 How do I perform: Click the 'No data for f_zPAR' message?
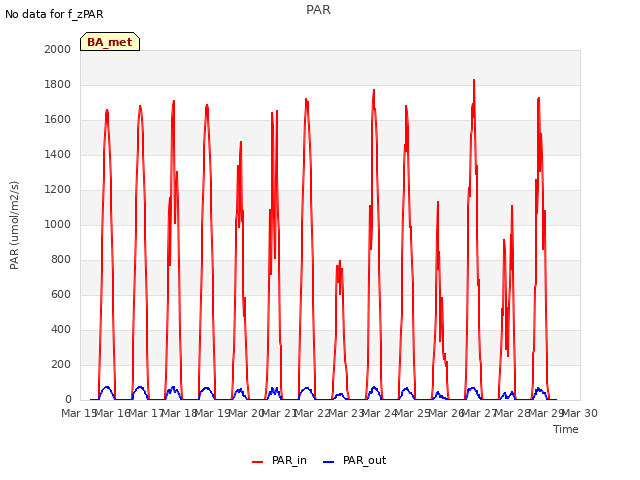coord(54,14)
